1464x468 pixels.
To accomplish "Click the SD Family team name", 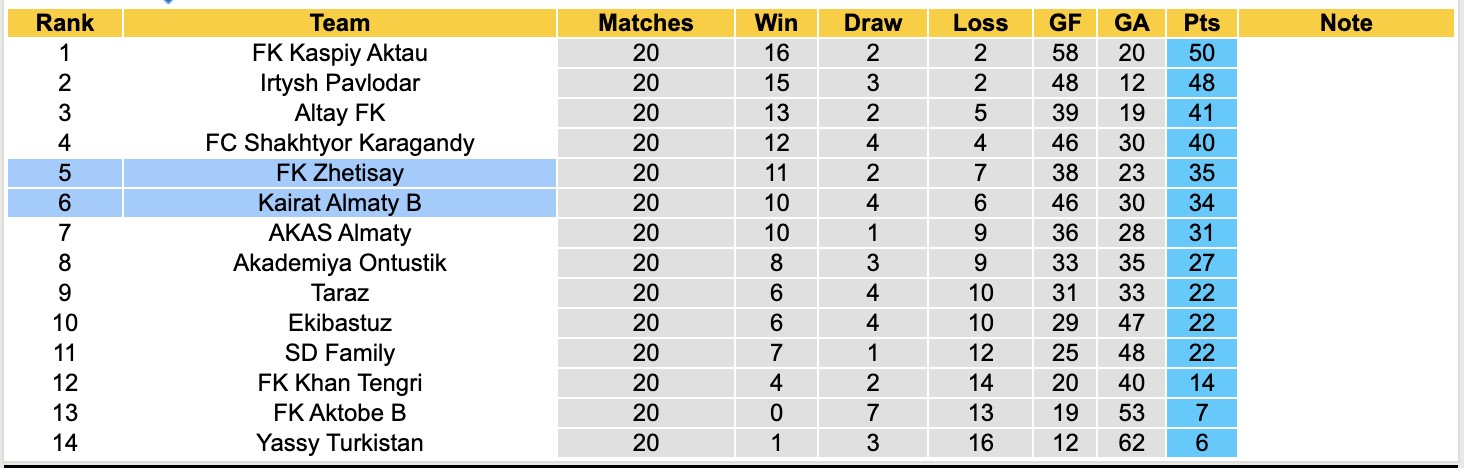I will coord(339,353).
